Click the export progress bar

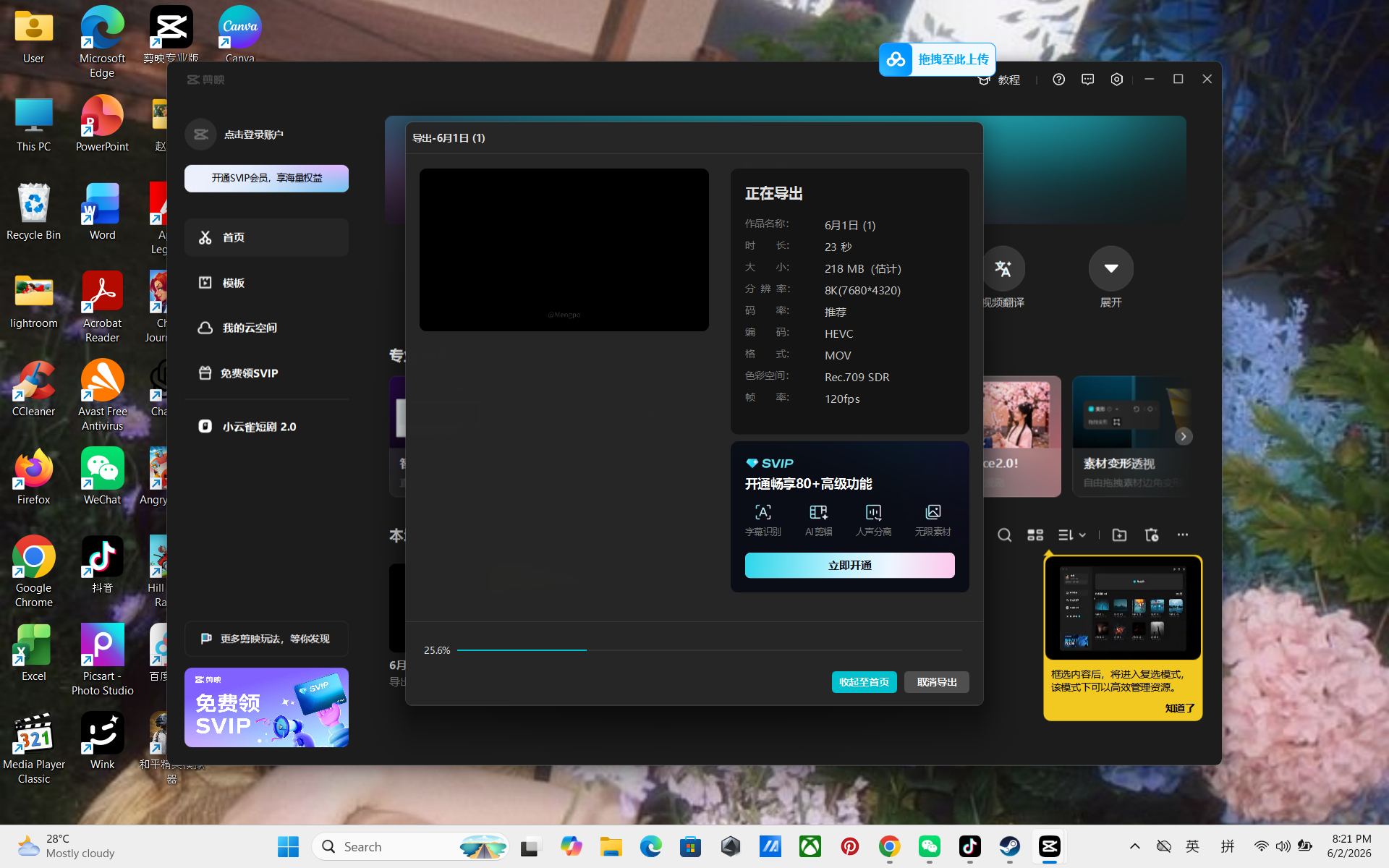[710, 650]
